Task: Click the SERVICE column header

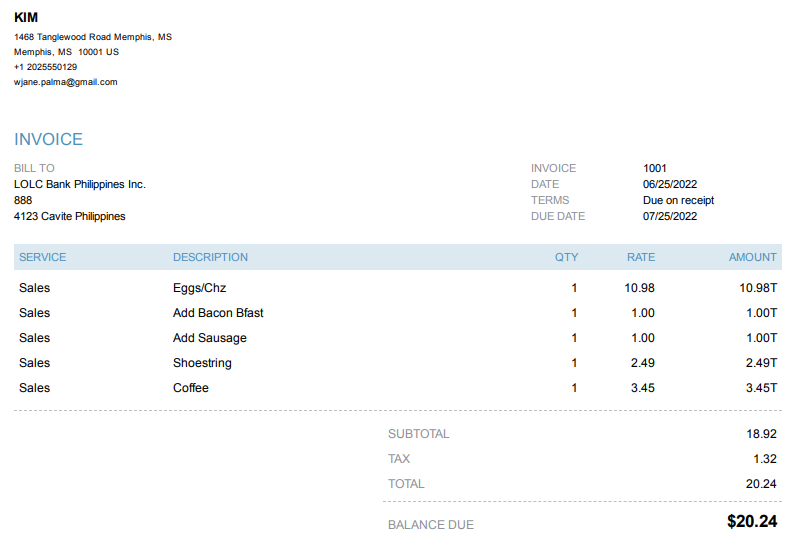Action: tap(42, 257)
